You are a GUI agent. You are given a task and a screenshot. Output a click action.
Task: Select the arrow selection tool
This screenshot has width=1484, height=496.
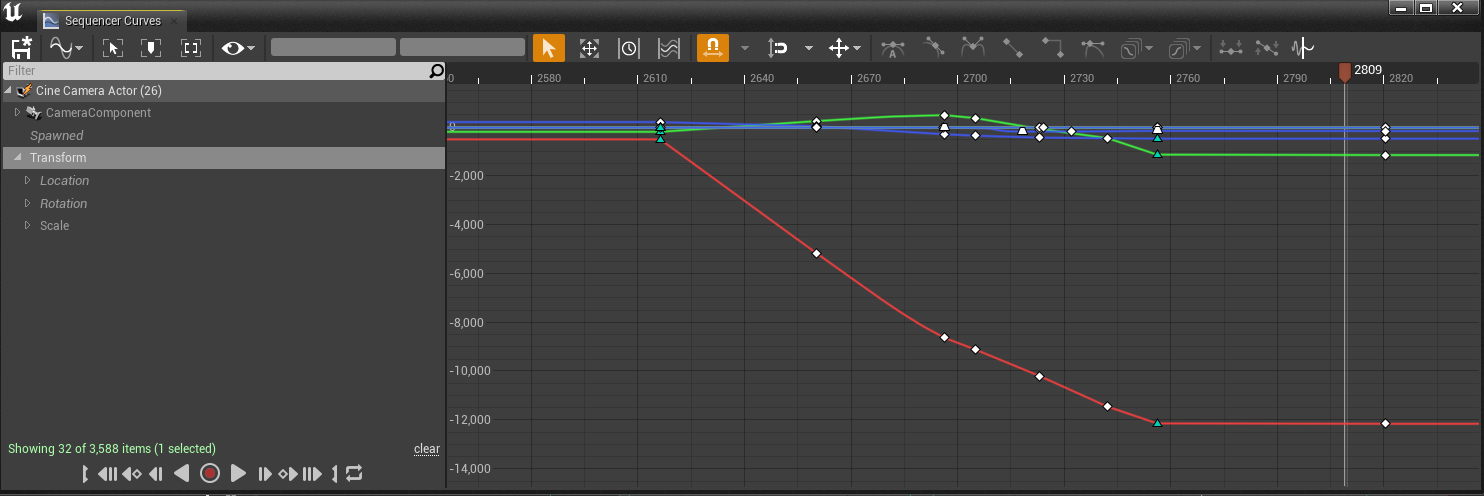point(548,47)
